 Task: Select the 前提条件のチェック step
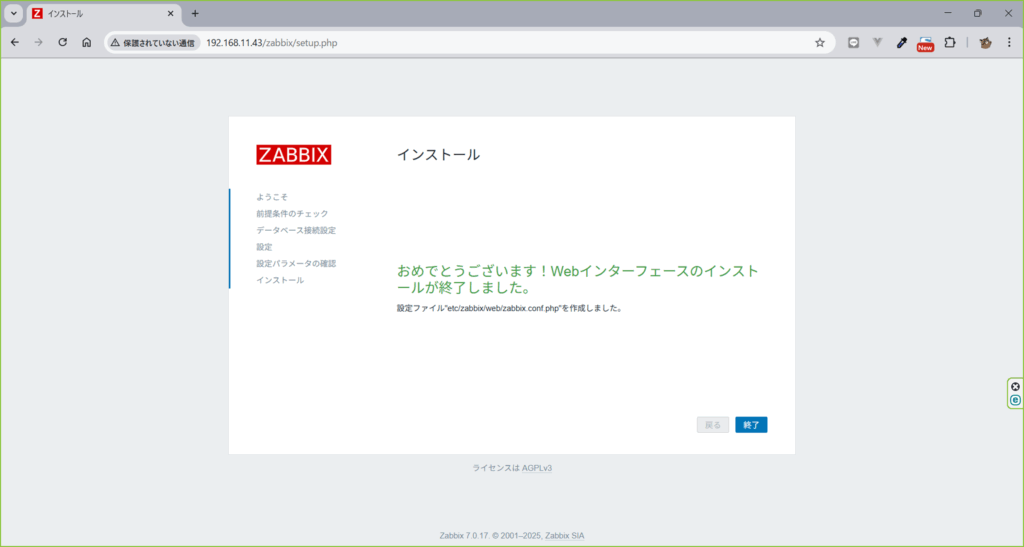292,213
